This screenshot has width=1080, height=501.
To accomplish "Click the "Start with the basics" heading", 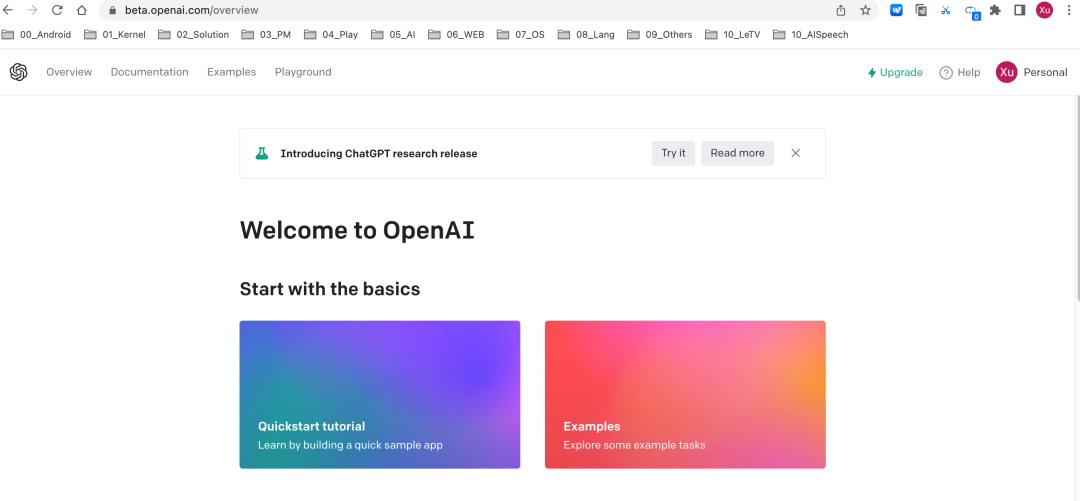I will (330, 289).
